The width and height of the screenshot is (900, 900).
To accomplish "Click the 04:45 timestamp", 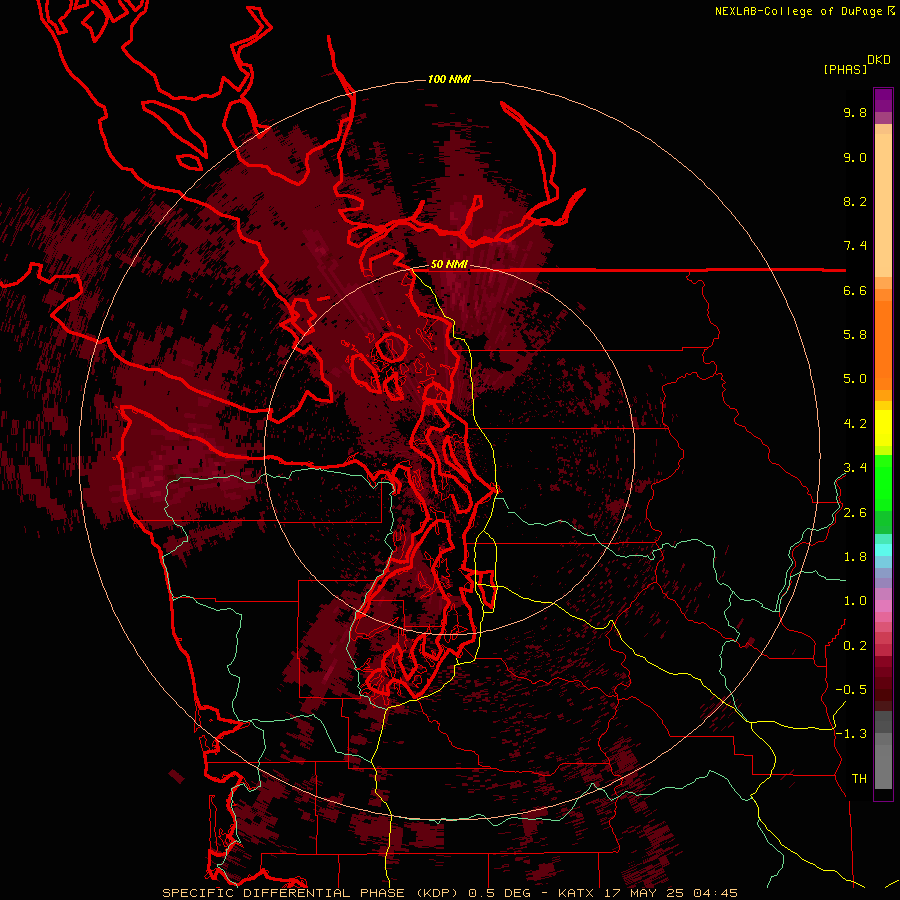I will pyautogui.click(x=715, y=893).
